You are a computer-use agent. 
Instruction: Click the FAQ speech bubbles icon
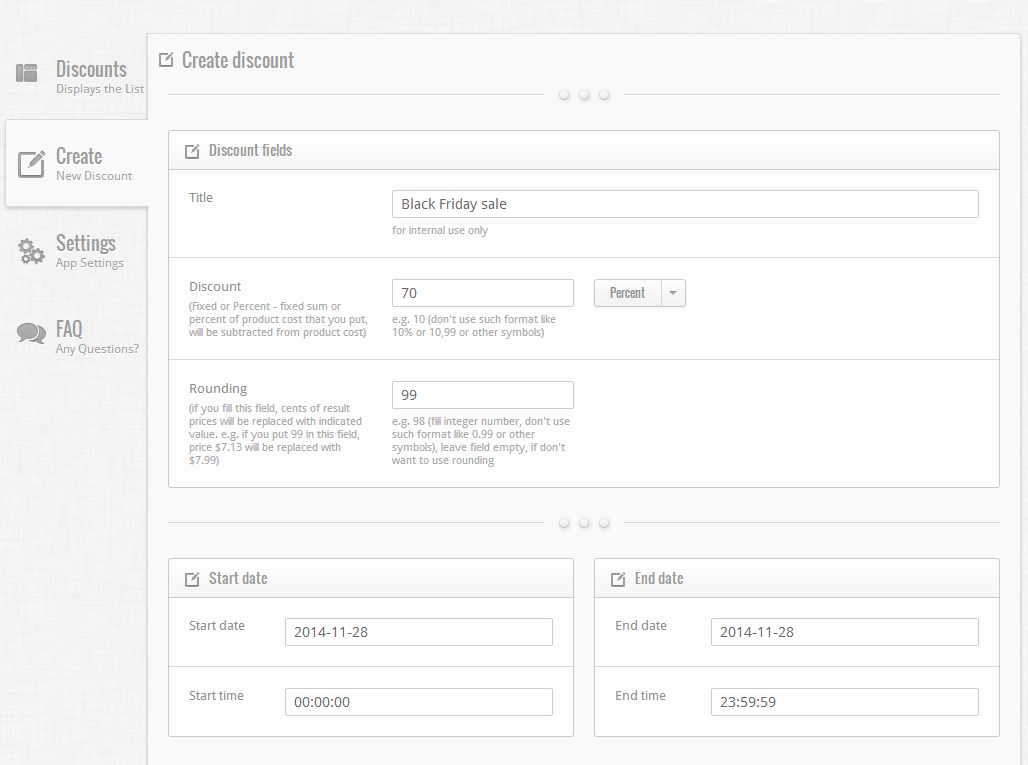click(31, 334)
